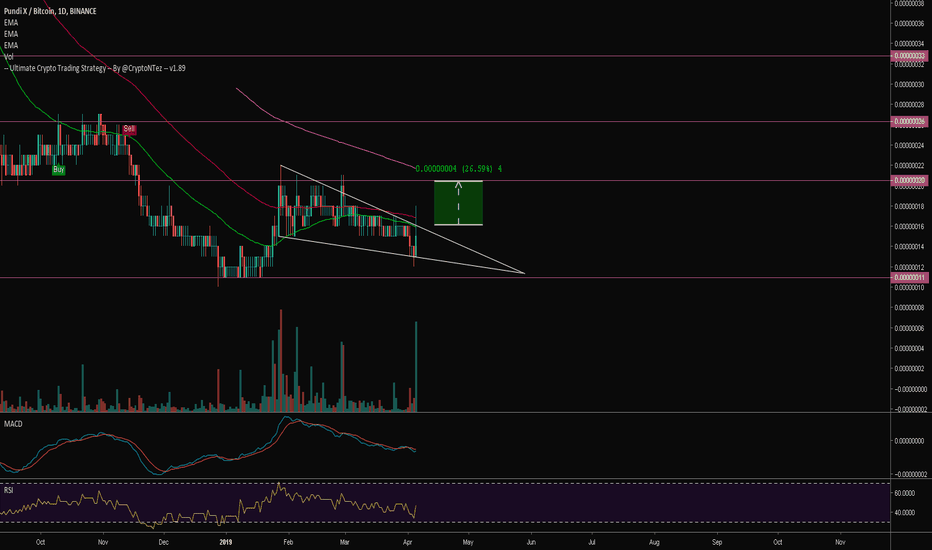Image resolution: width=932 pixels, height=550 pixels.
Task: Click the 0.00000030 price axis value
Action: click(x=909, y=84)
